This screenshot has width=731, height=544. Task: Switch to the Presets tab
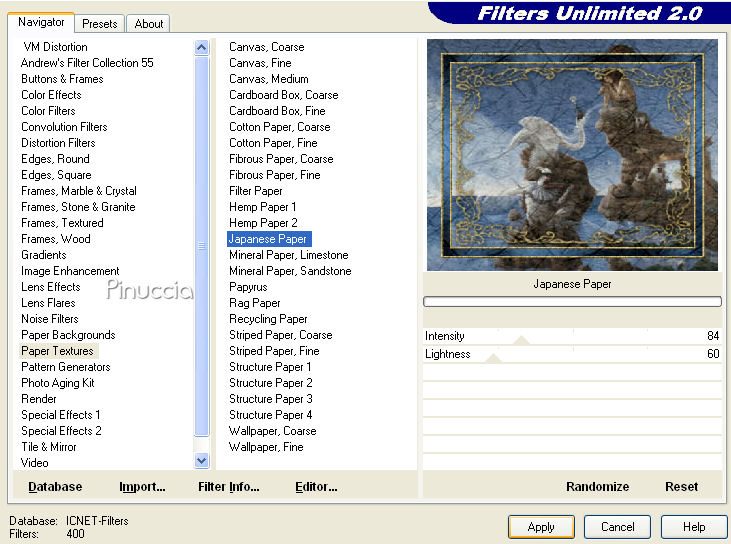[99, 23]
